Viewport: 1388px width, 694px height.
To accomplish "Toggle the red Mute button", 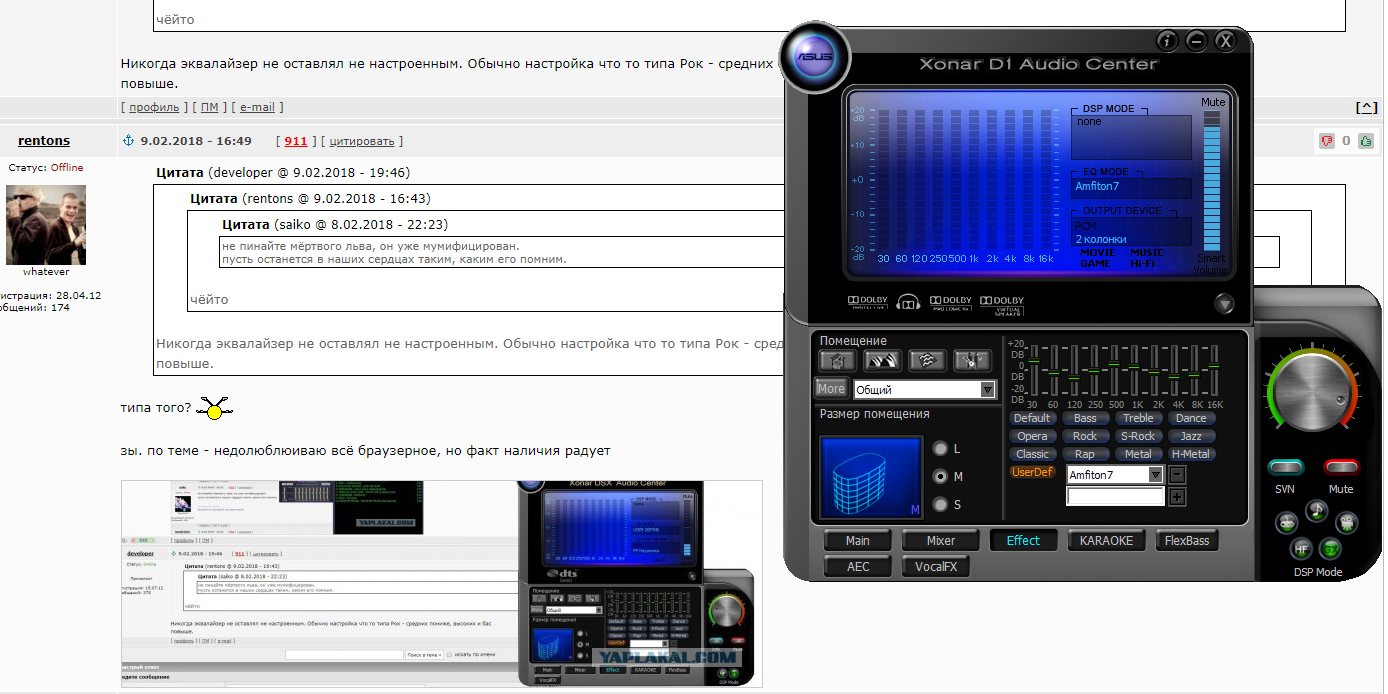I will [1341, 467].
